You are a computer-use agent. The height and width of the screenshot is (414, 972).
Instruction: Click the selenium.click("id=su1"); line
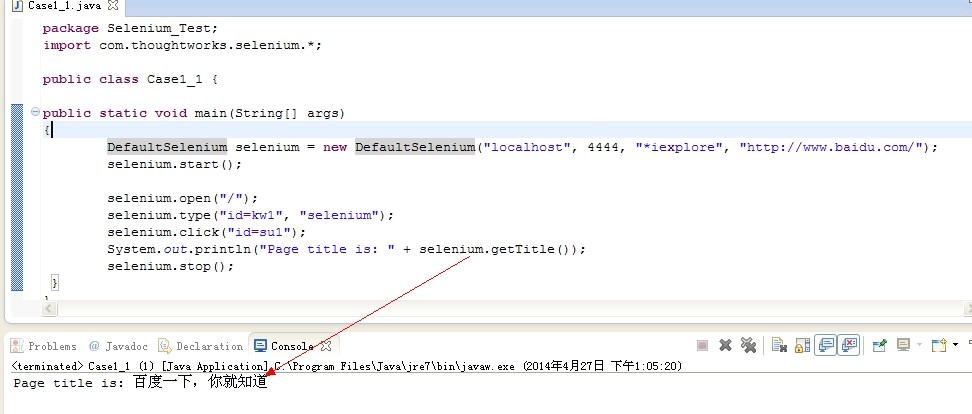[207, 232]
